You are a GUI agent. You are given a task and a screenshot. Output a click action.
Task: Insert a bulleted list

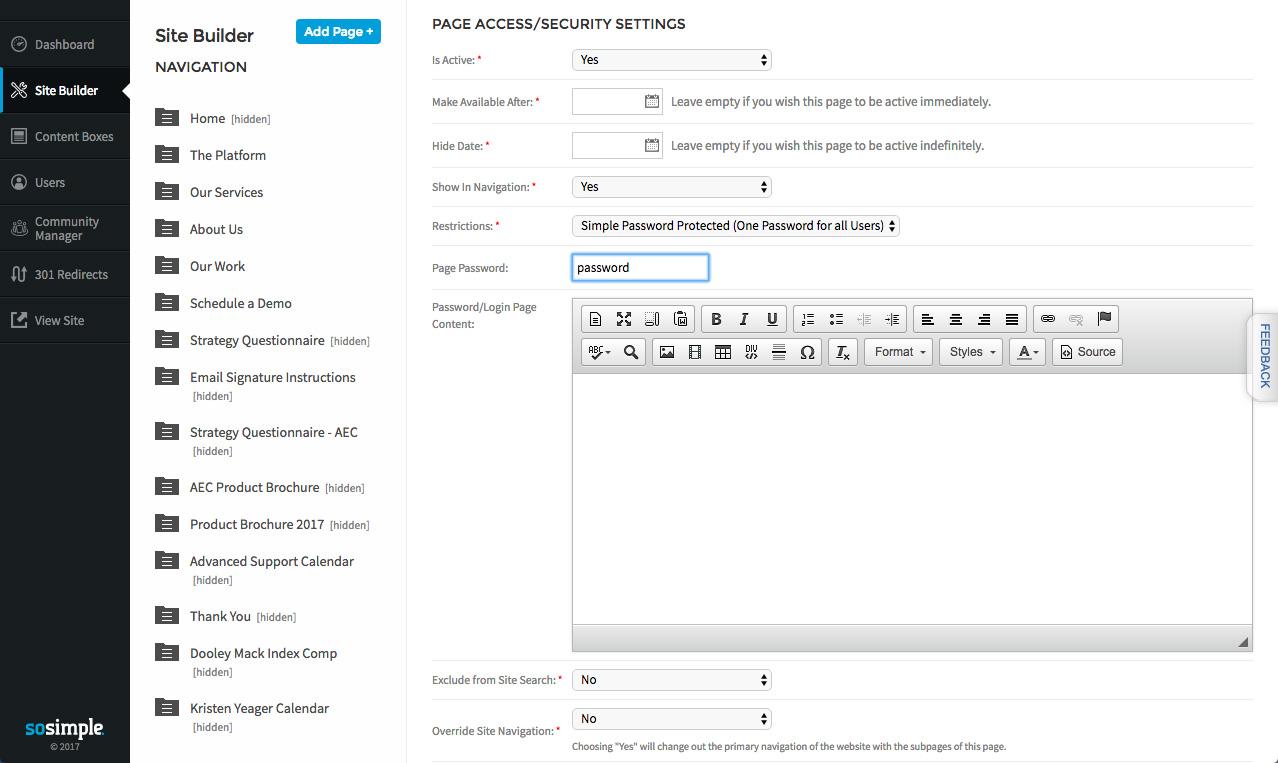pos(836,319)
